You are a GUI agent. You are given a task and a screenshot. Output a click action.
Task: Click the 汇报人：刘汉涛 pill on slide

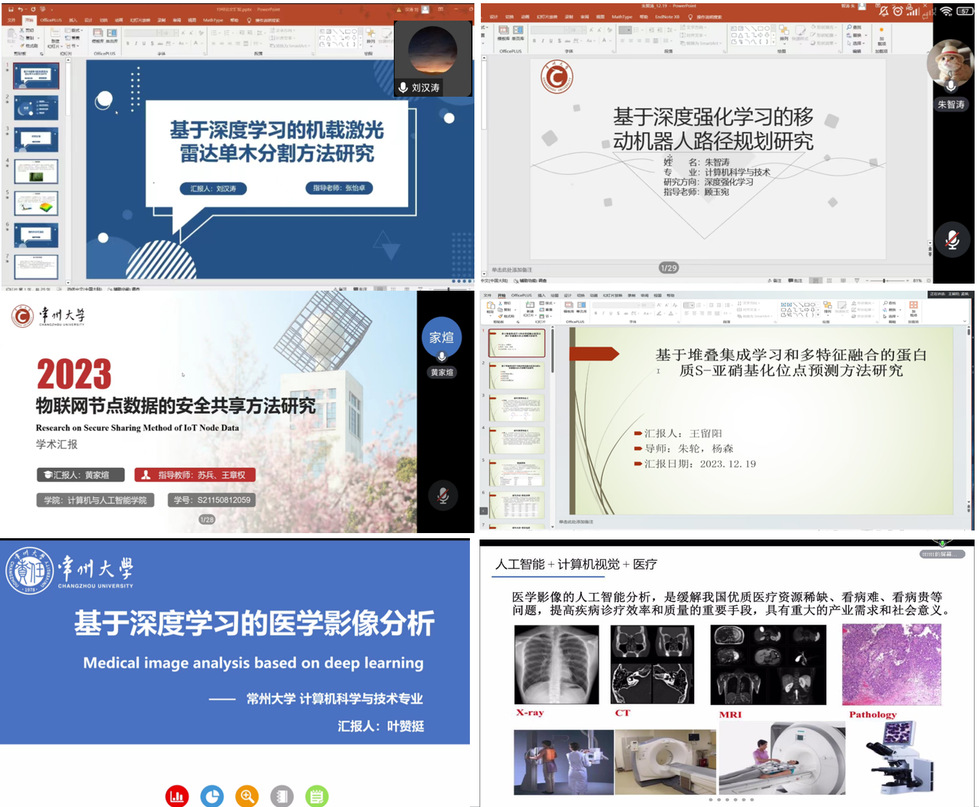point(214,188)
